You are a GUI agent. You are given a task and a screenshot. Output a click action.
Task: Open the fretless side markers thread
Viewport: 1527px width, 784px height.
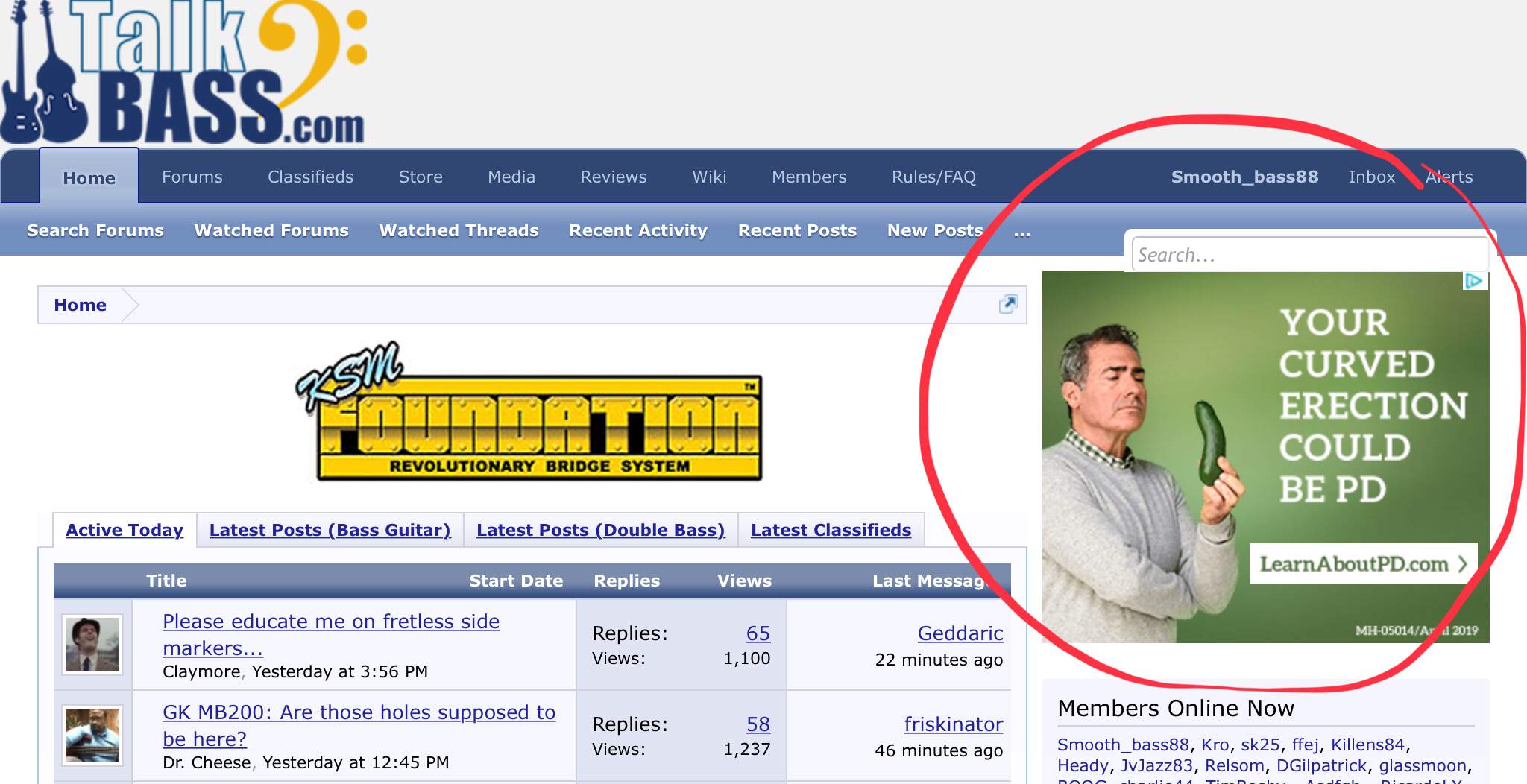point(331,634)
